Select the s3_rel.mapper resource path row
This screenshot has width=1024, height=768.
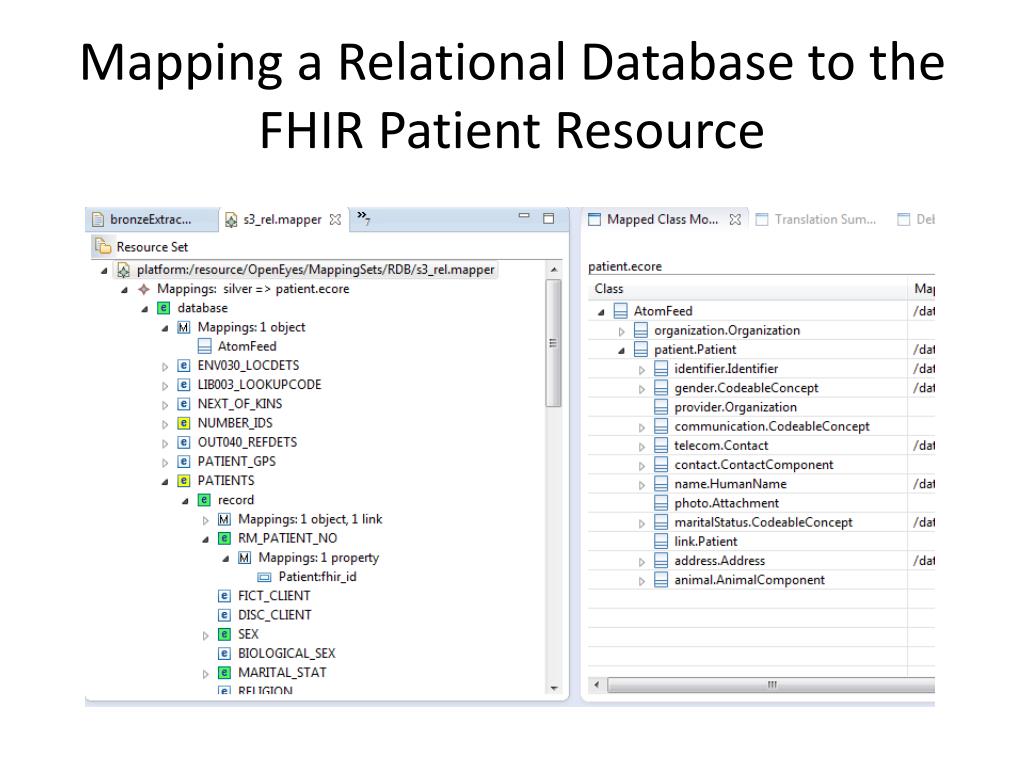(306, 270)
